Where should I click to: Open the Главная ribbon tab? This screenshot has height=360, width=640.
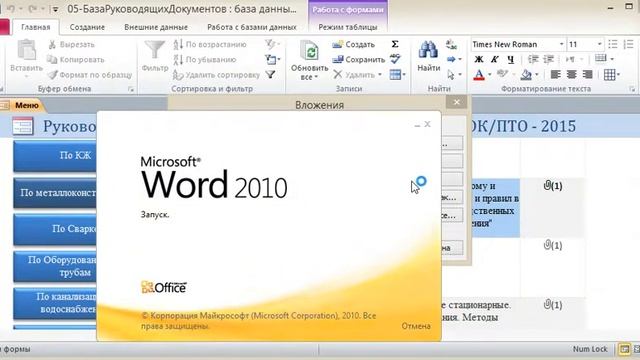36,27
